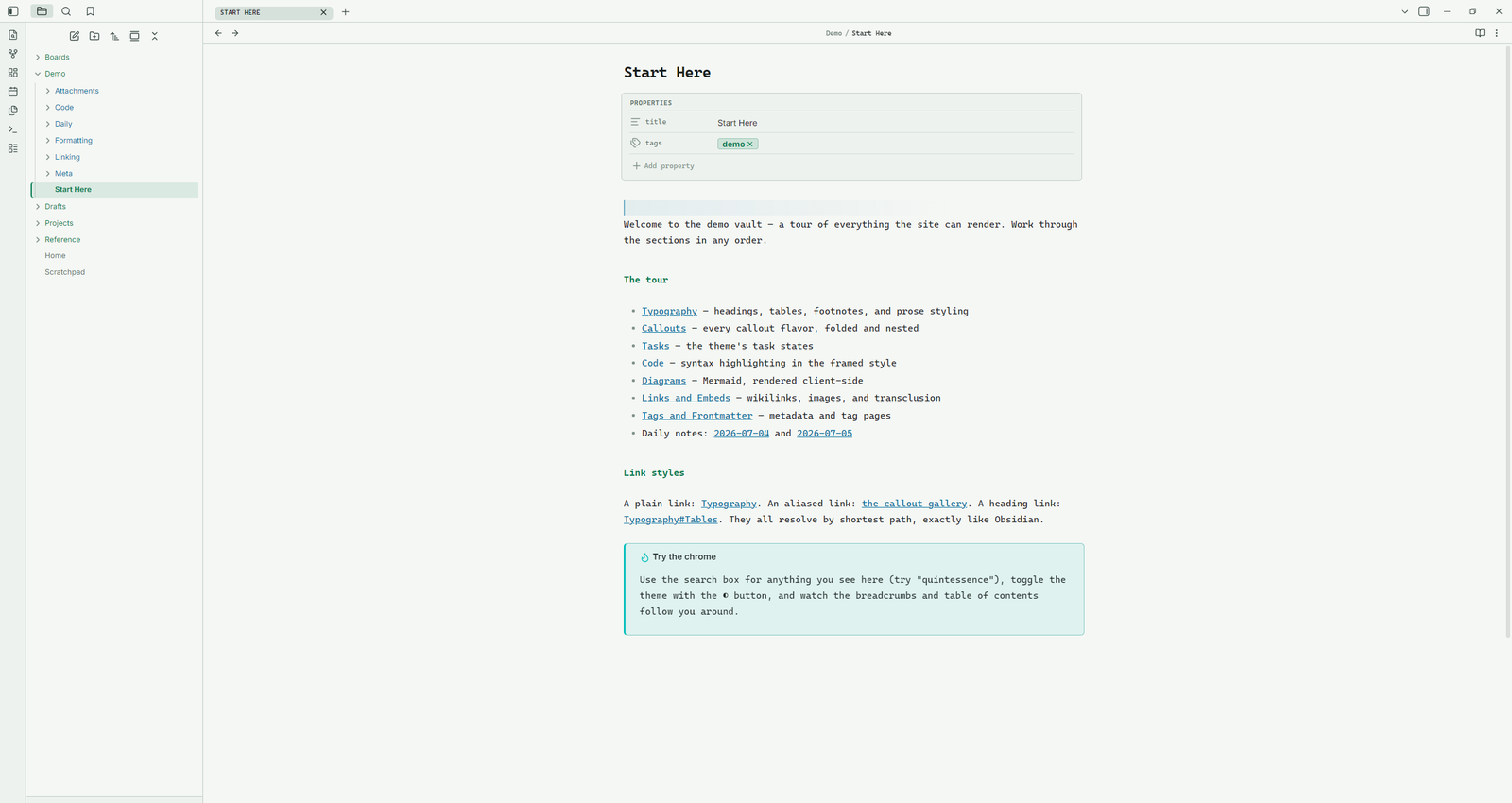Create a new note with pencil icon
The width and height of the screenshot is (1512, 803).
coord(75,36)
